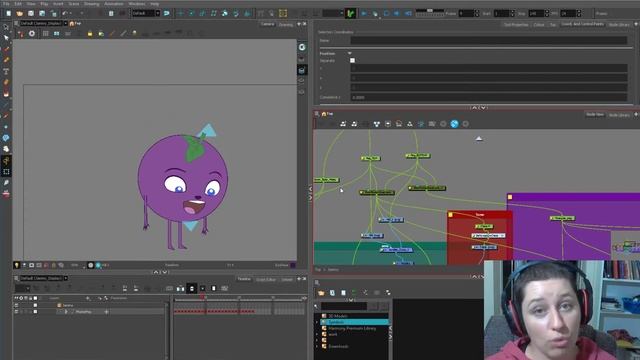
Task: Click the white cell icon in Timeline toolbar
Action: [x=213, y=289]
